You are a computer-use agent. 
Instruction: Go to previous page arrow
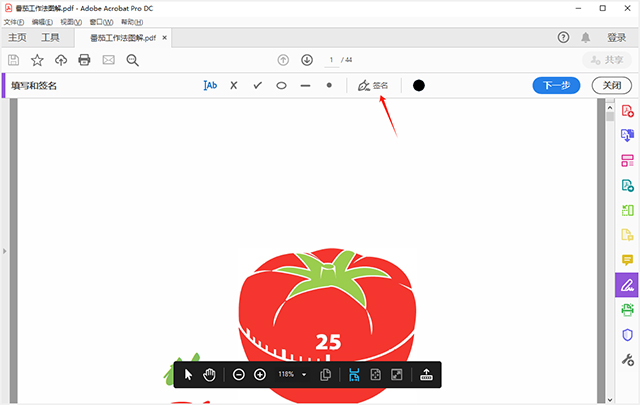click(x=283, y=60)
